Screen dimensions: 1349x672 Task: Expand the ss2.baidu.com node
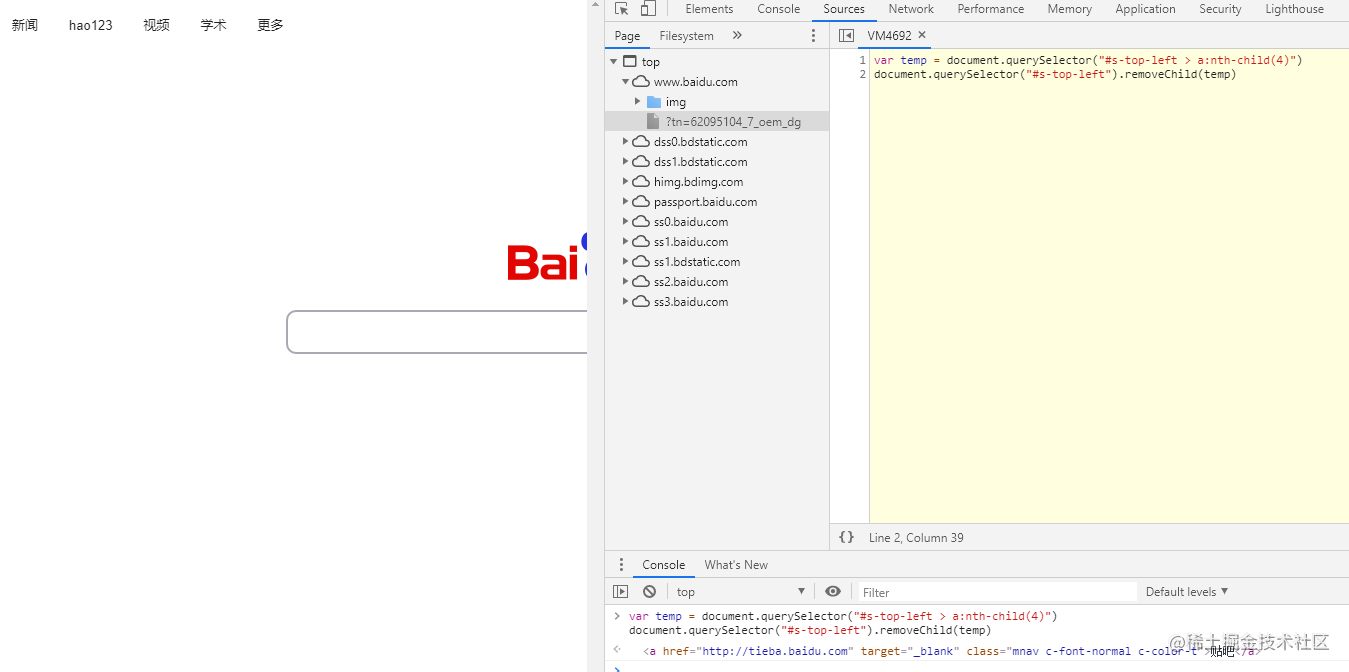(x=626, y=282)
